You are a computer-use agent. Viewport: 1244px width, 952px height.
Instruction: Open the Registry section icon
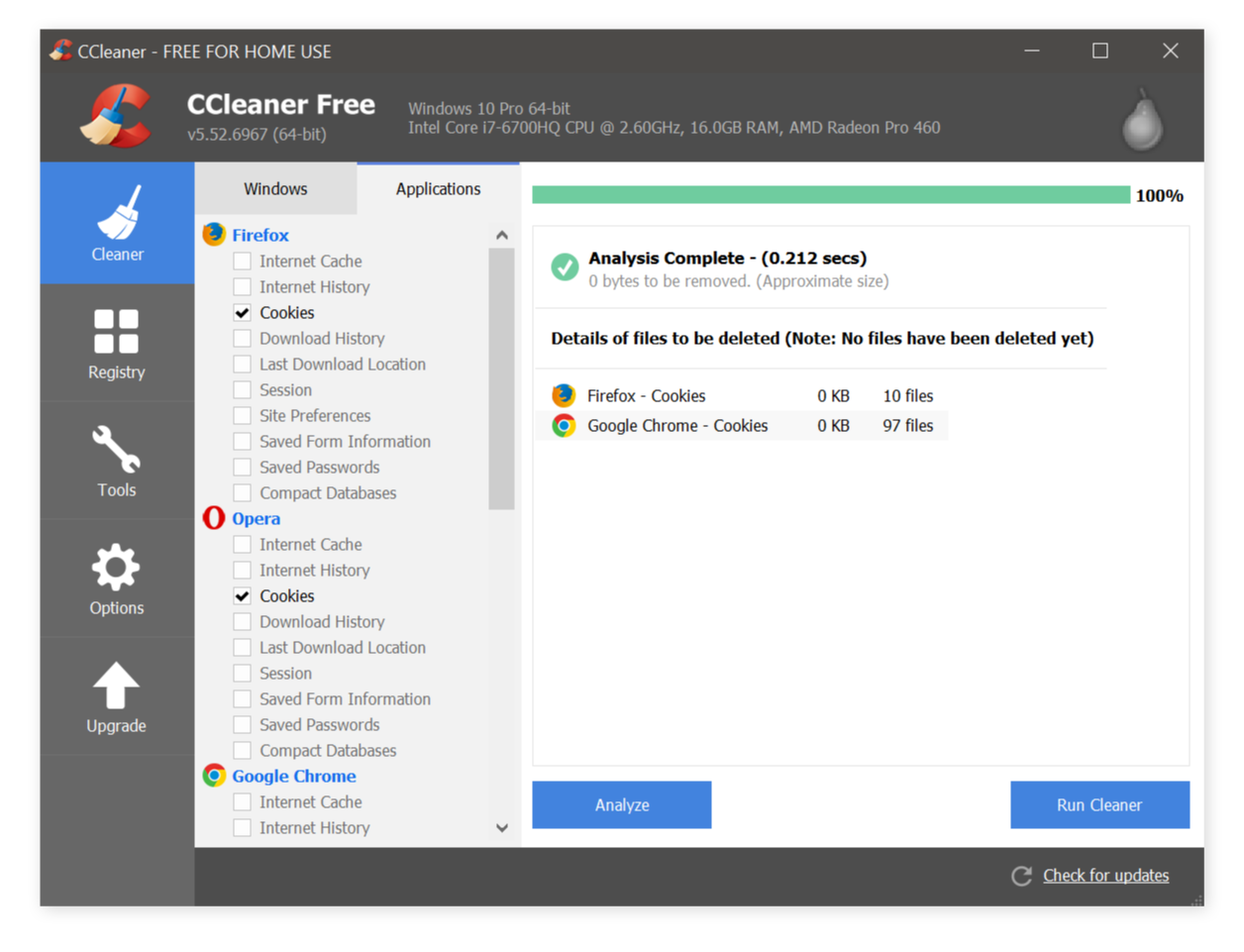[116, 331]
